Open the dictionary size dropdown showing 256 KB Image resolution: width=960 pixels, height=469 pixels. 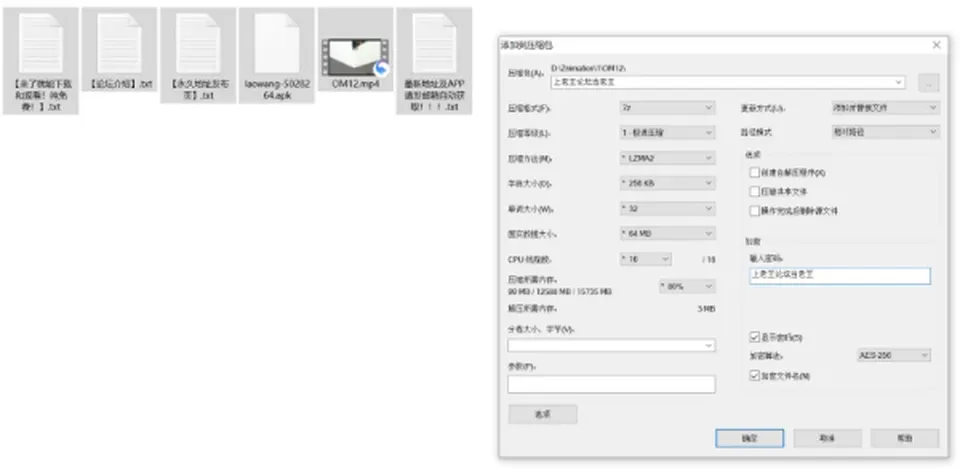click(667, 183)
